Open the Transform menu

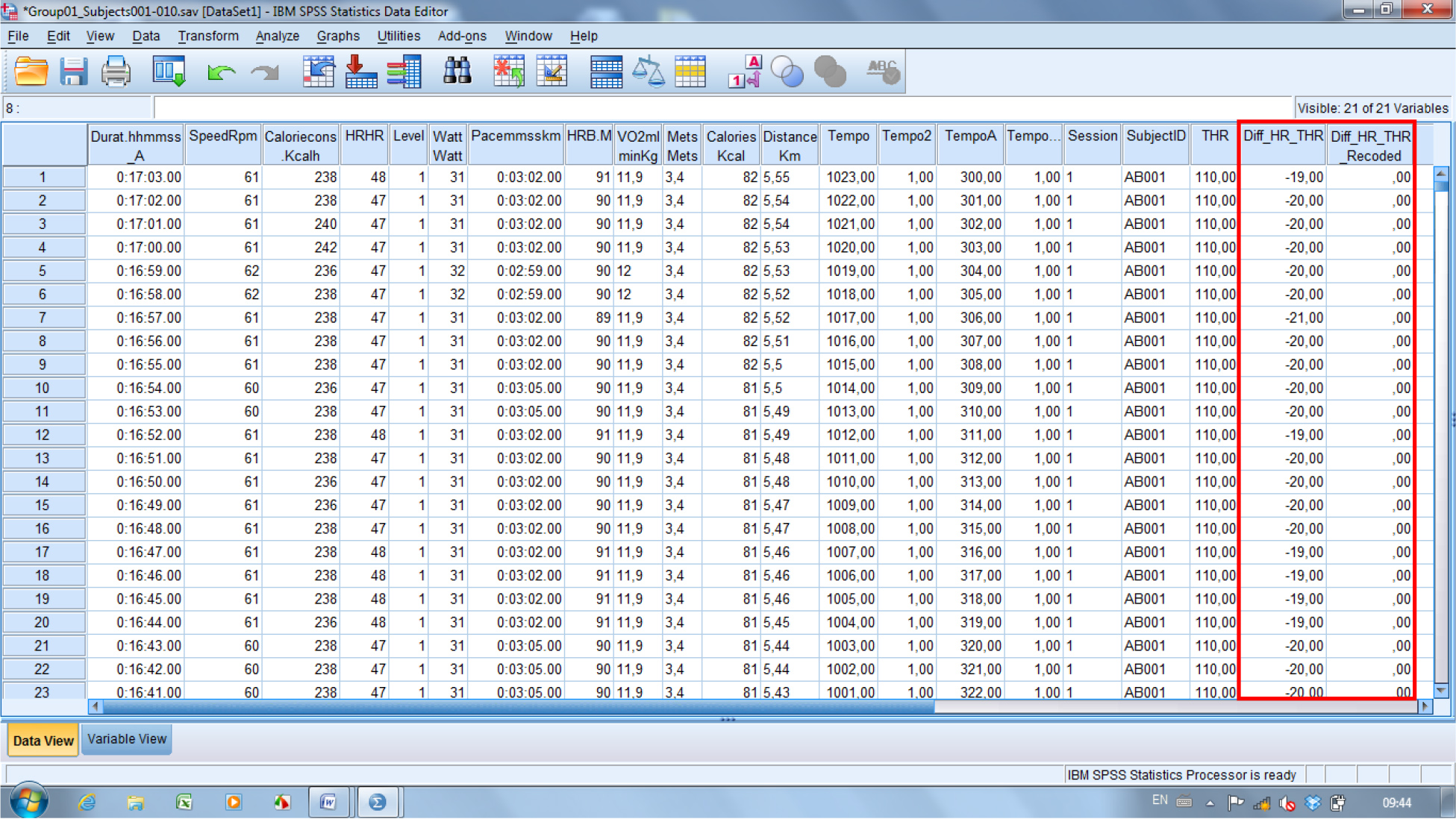pos(208,36)
